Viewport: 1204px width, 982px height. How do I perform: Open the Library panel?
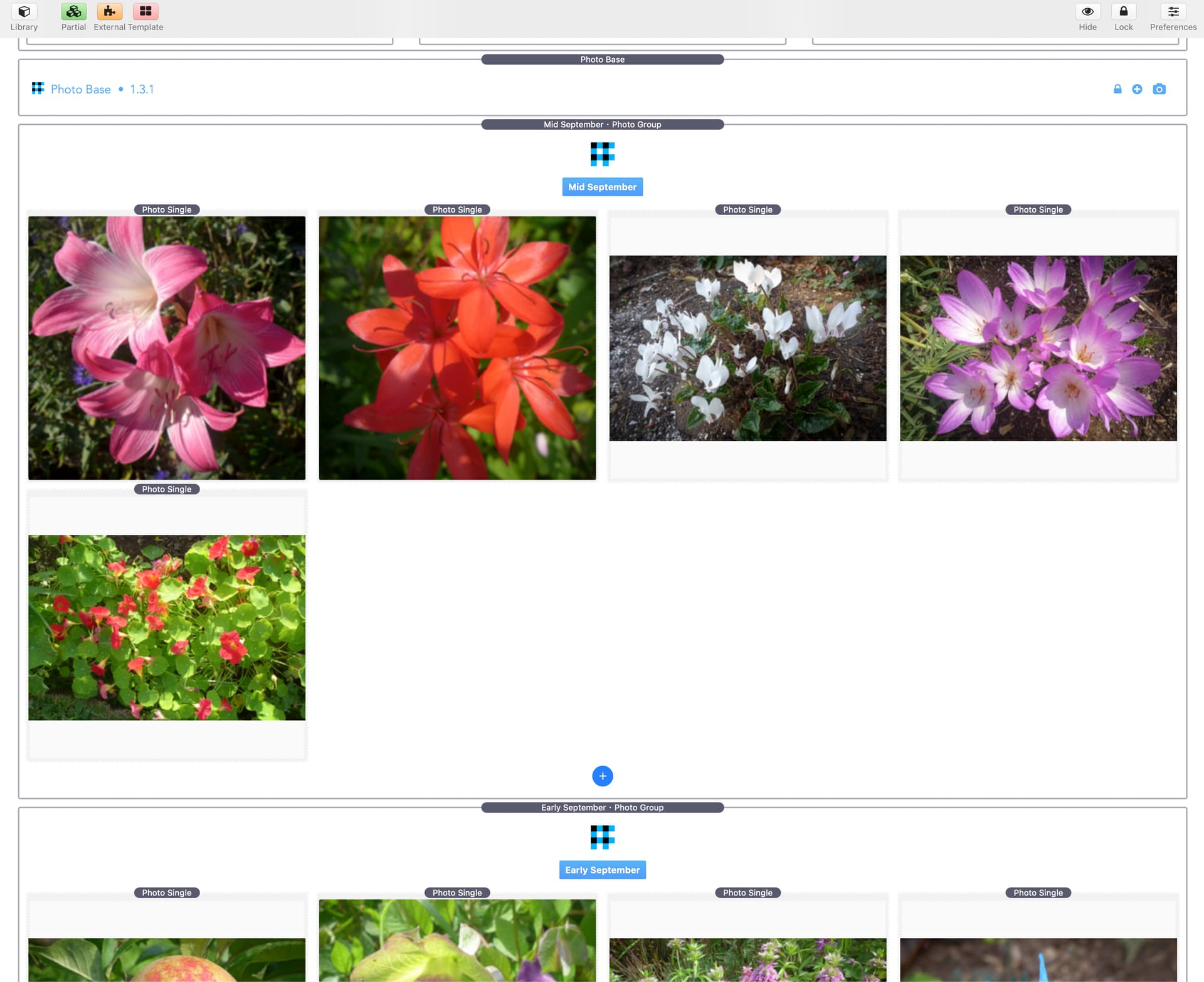click(24, 12)
